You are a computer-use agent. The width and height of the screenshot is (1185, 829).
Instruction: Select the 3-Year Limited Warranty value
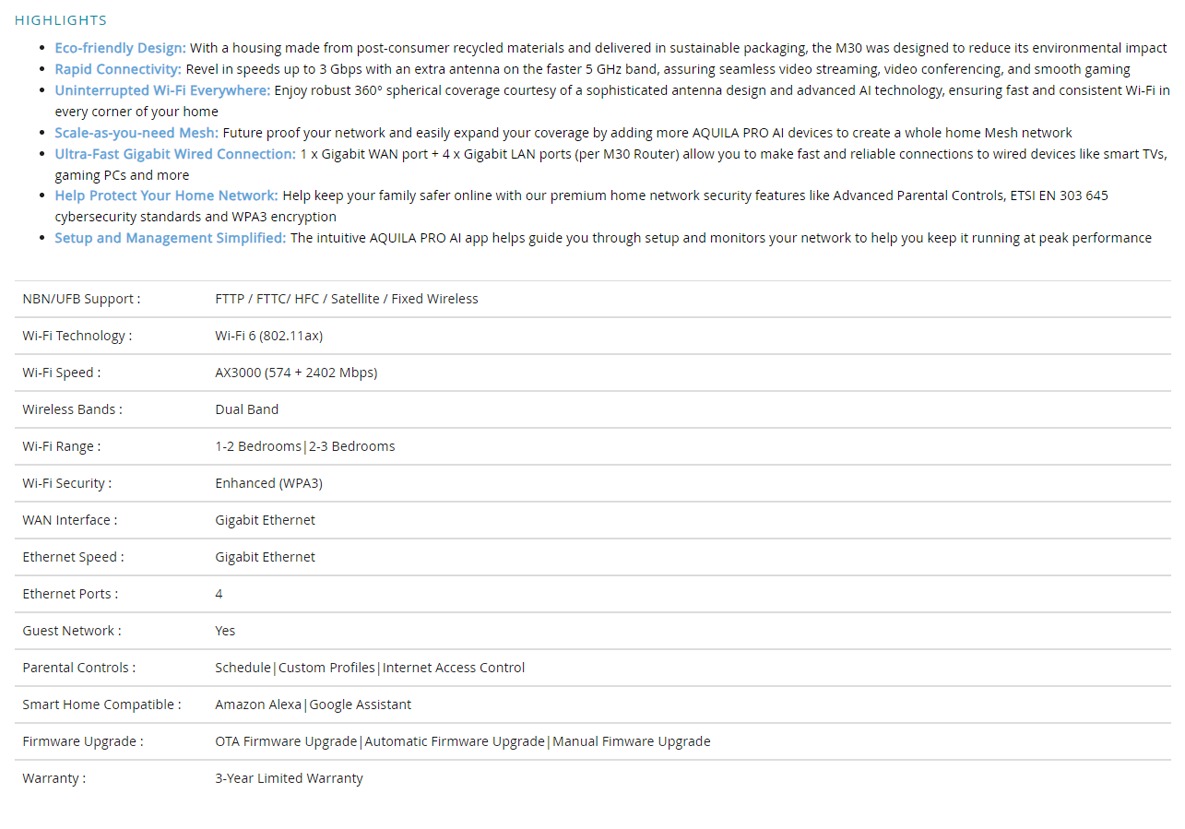pyautogui.click(x=289, y=778)
